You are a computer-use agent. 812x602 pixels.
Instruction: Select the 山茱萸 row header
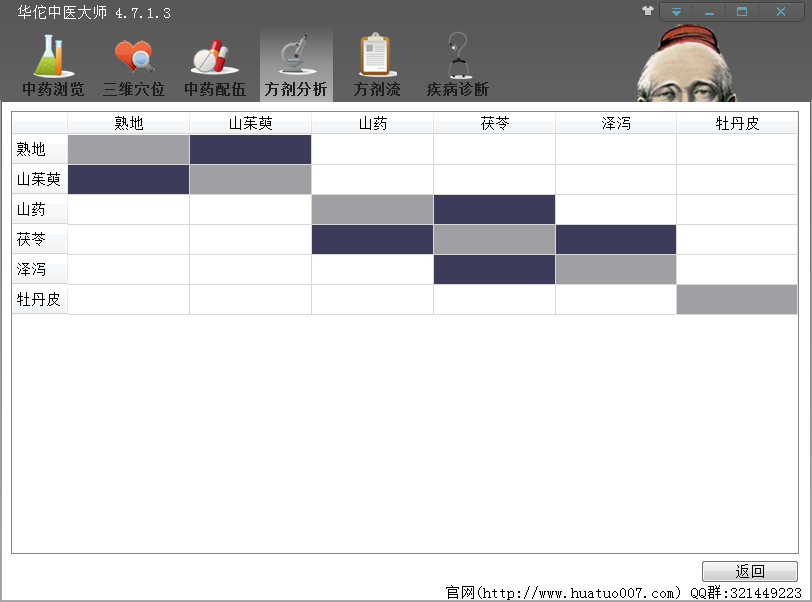(40, 179)
